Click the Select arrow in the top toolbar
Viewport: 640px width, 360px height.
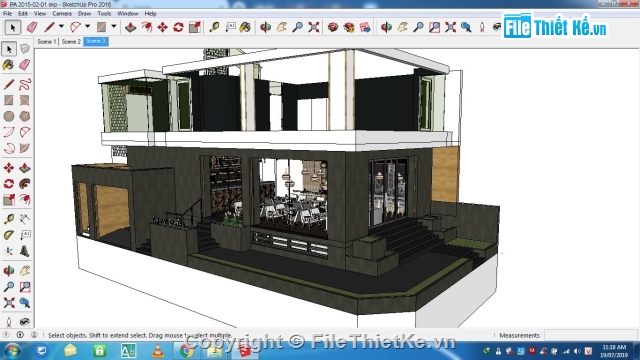coord(12,27)
